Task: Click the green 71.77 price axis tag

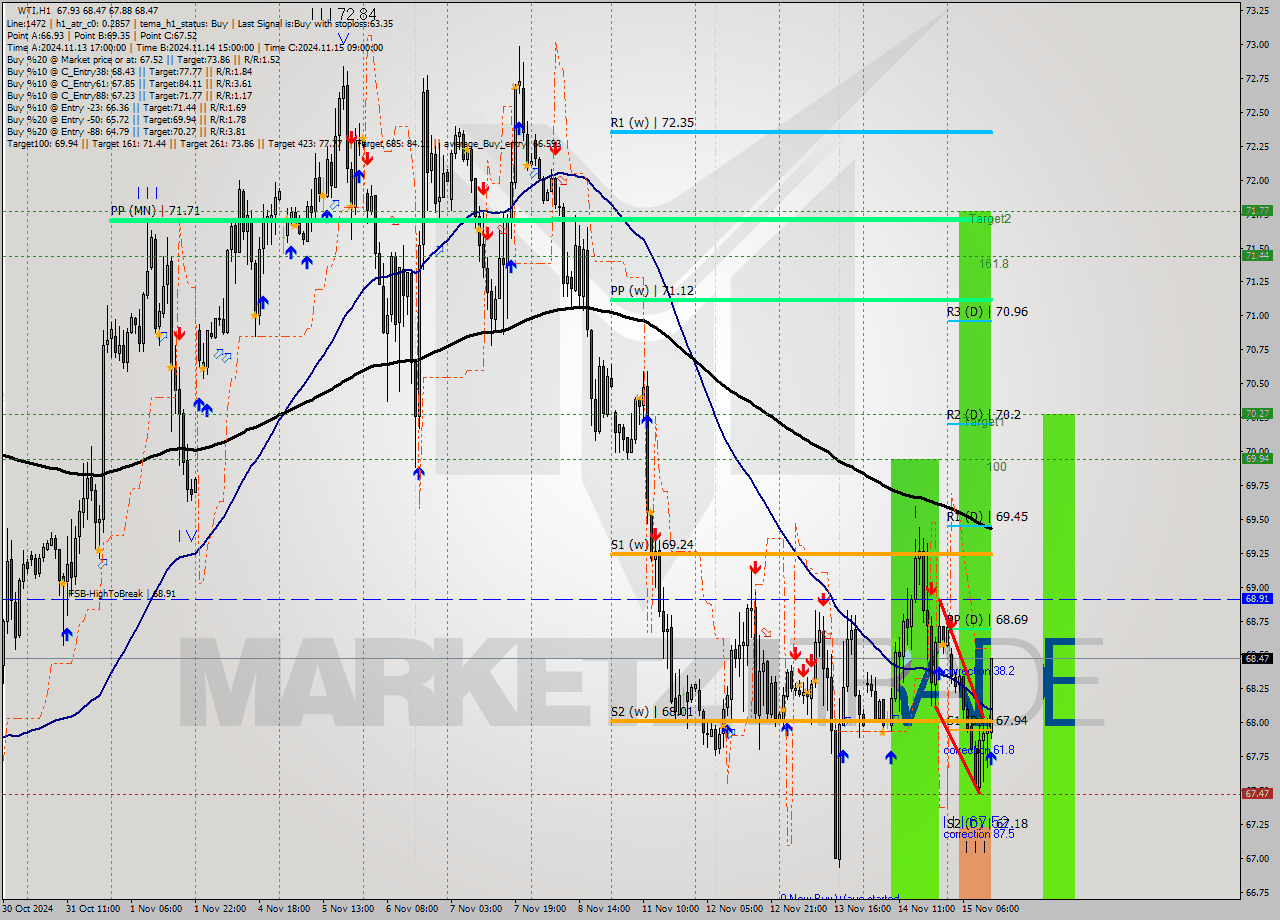Action: coord(1257,211)
